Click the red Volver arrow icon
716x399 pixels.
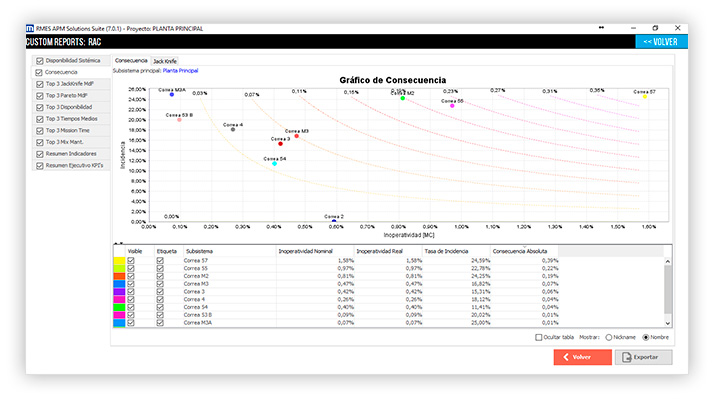pyautogui.click(x=566, y=357)
